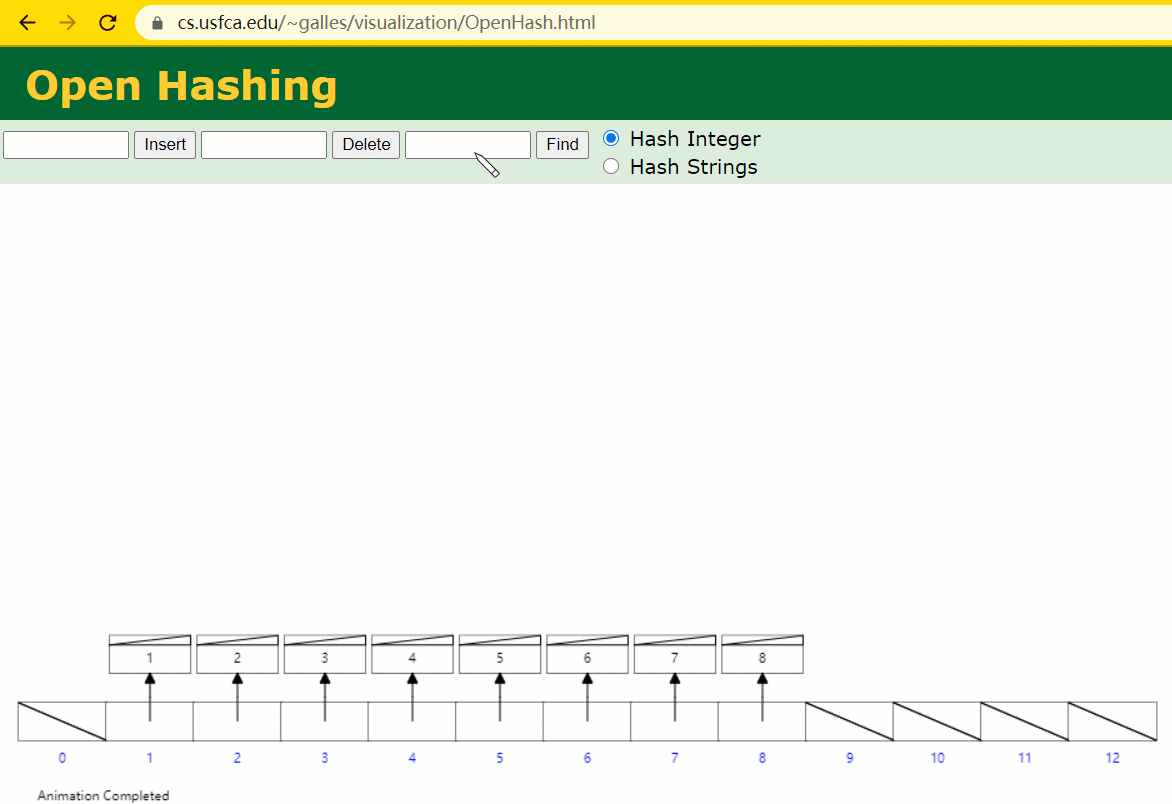Click blue index label 0

pos(62,758)
